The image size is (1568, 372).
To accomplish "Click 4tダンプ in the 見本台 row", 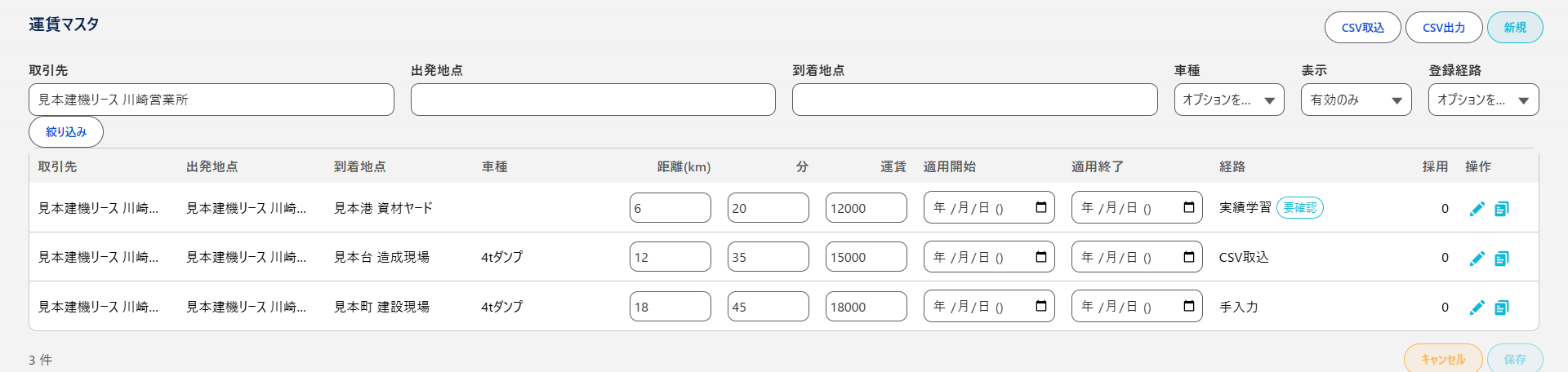I will [x=502, y=257].
